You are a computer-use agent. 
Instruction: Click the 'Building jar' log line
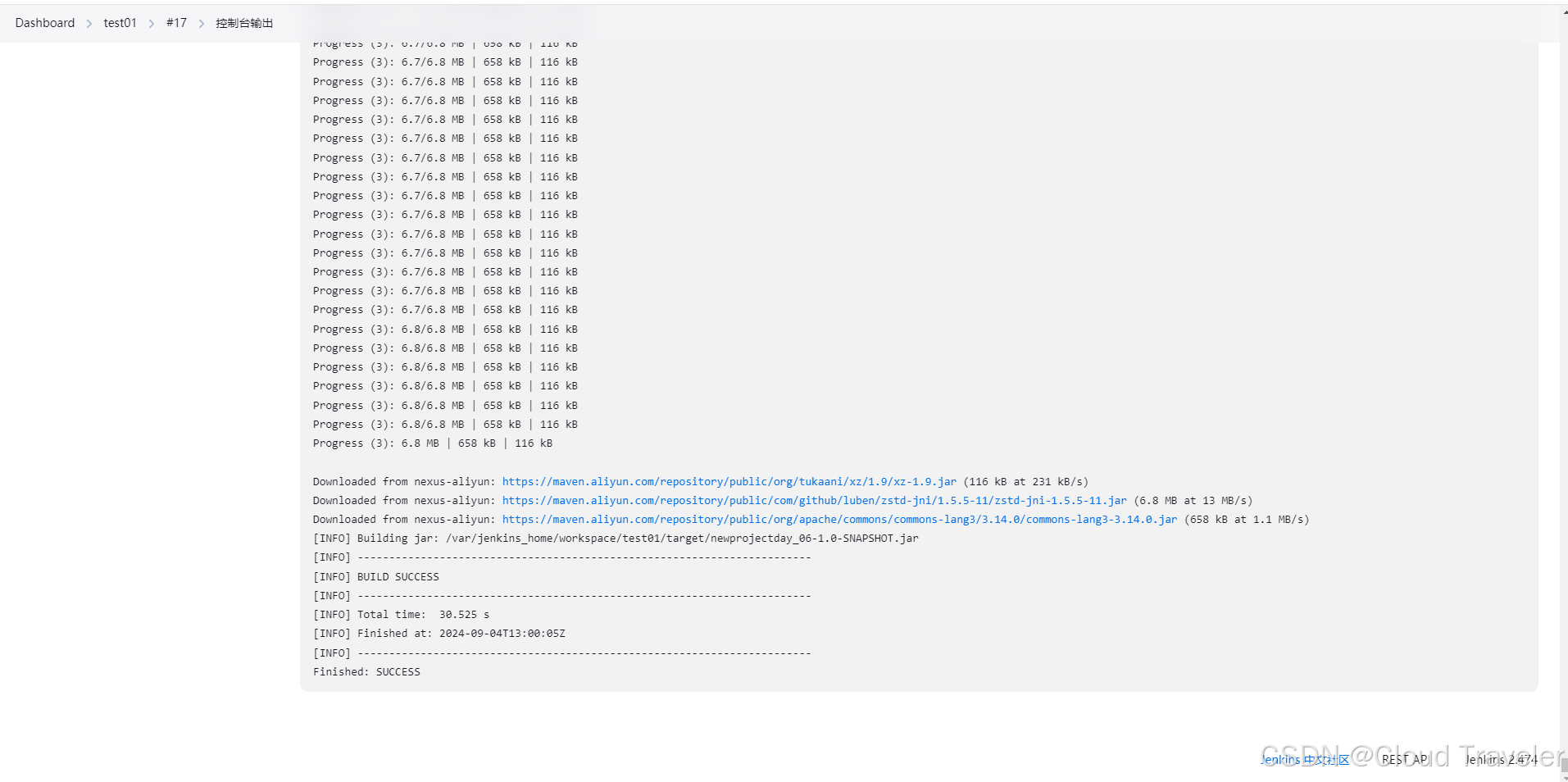(616, 538)
